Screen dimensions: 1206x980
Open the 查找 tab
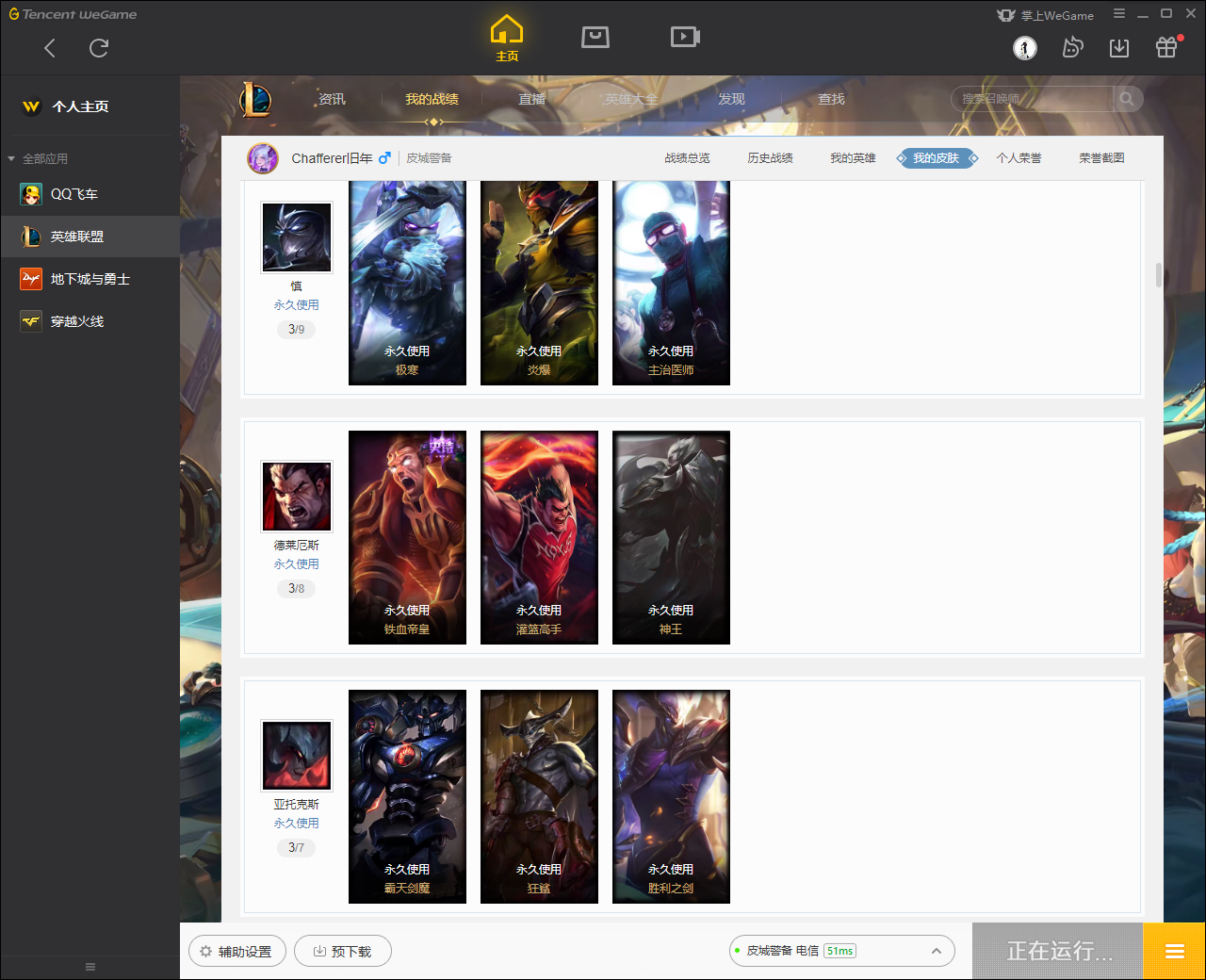831,99
